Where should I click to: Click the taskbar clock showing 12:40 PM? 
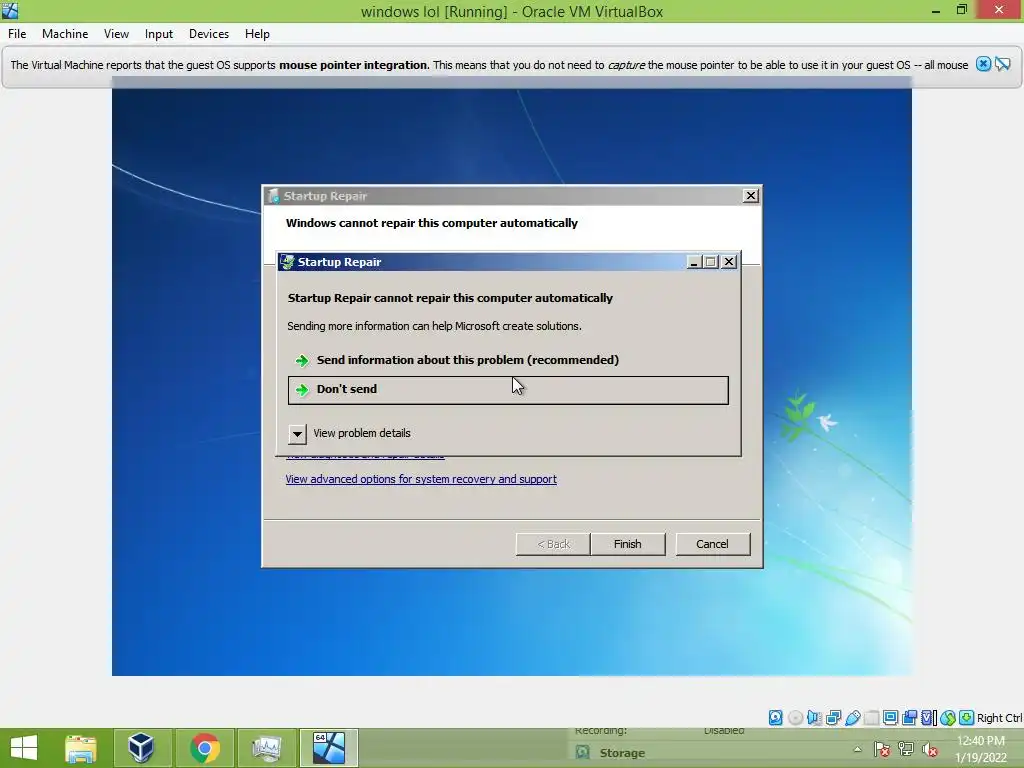(980, 741)
